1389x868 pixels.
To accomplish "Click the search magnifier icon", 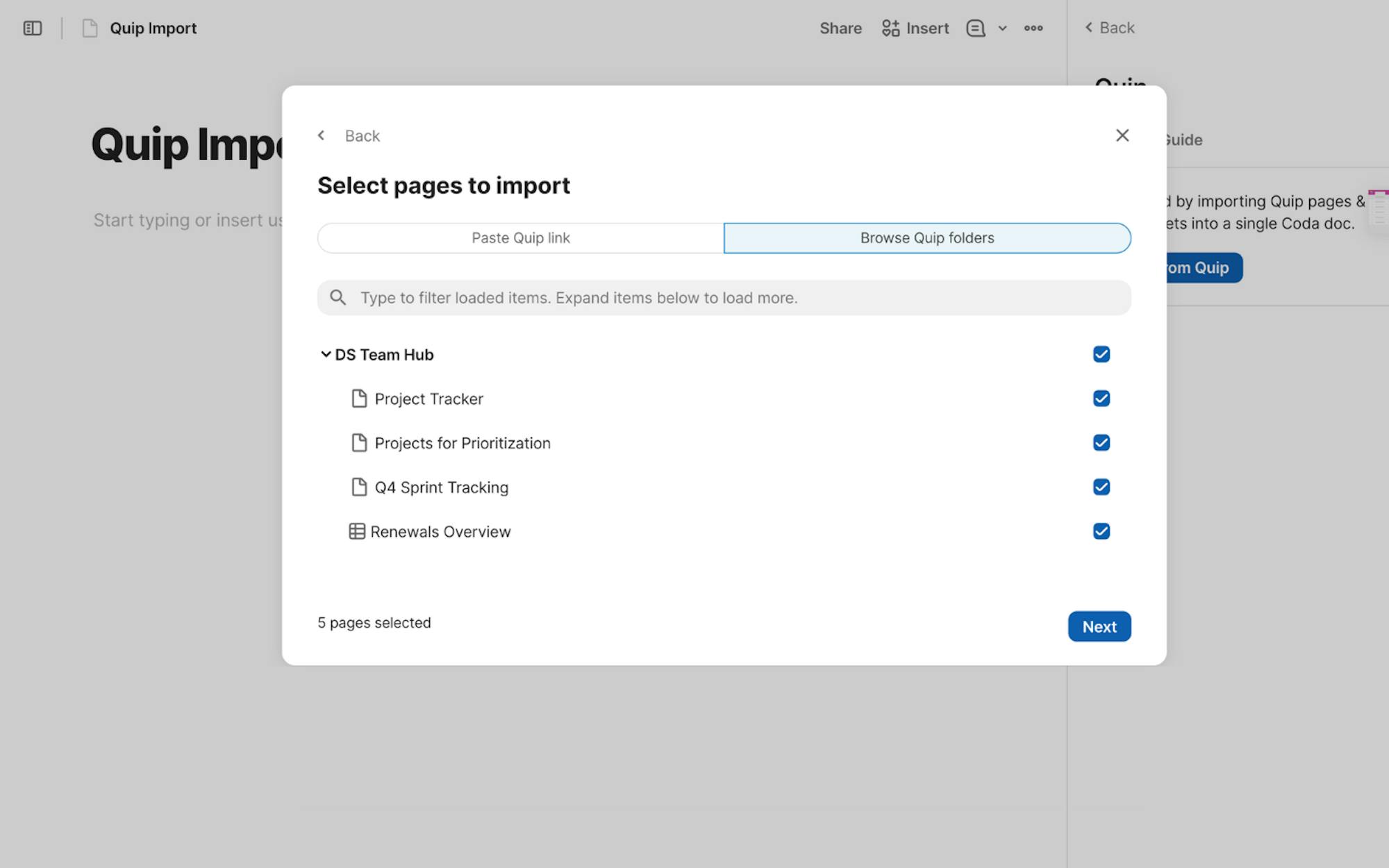I will 338,298.
